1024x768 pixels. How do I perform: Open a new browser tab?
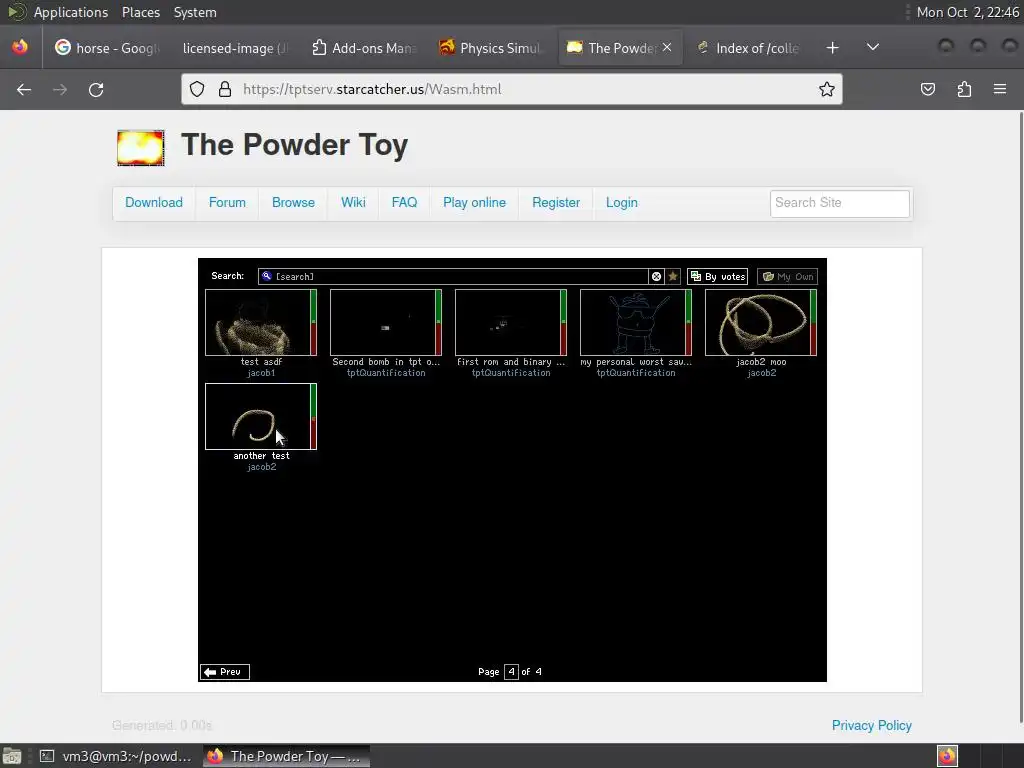coord(832,48)
